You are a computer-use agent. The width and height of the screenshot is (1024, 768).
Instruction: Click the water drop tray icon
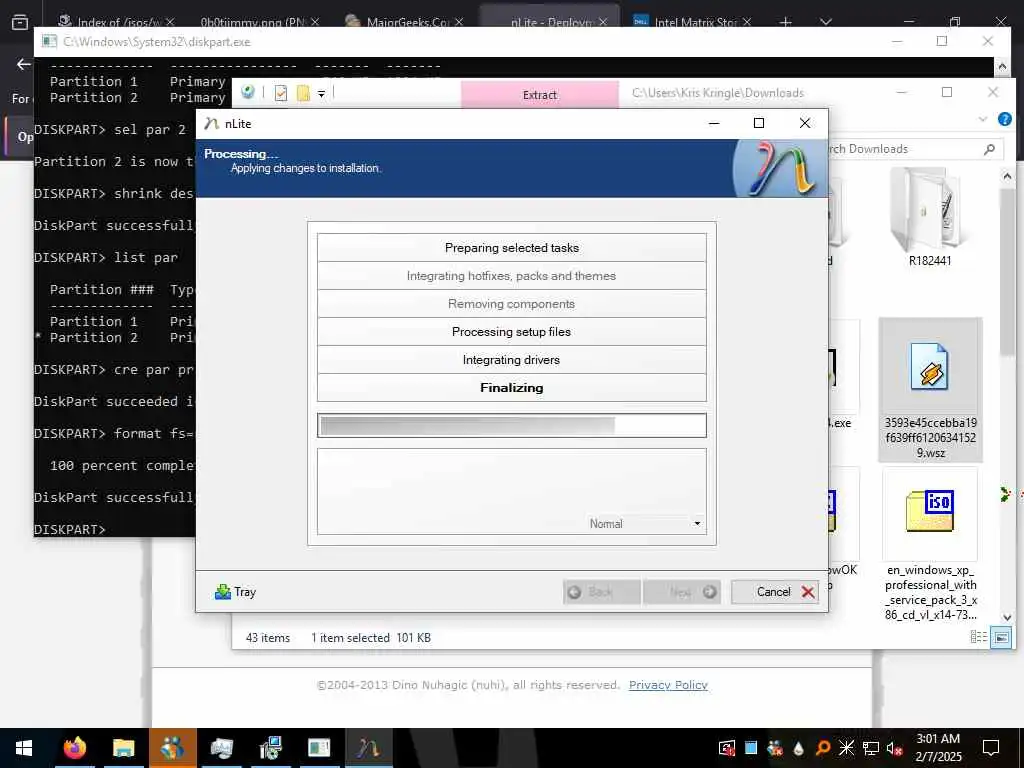pyautogui.click(x=799, y=748)
